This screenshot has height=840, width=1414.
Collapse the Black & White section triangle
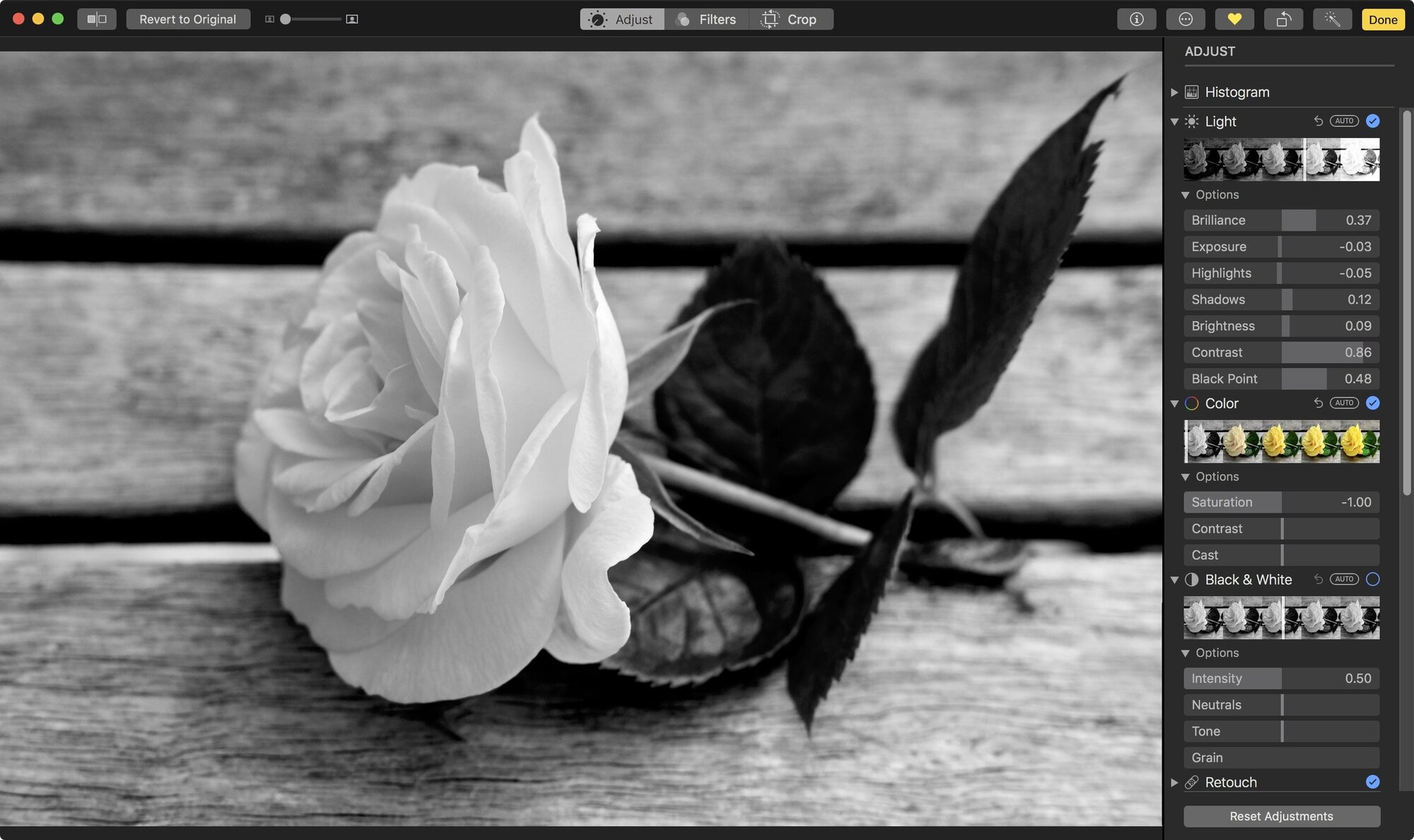click(x=1174, y=580)
